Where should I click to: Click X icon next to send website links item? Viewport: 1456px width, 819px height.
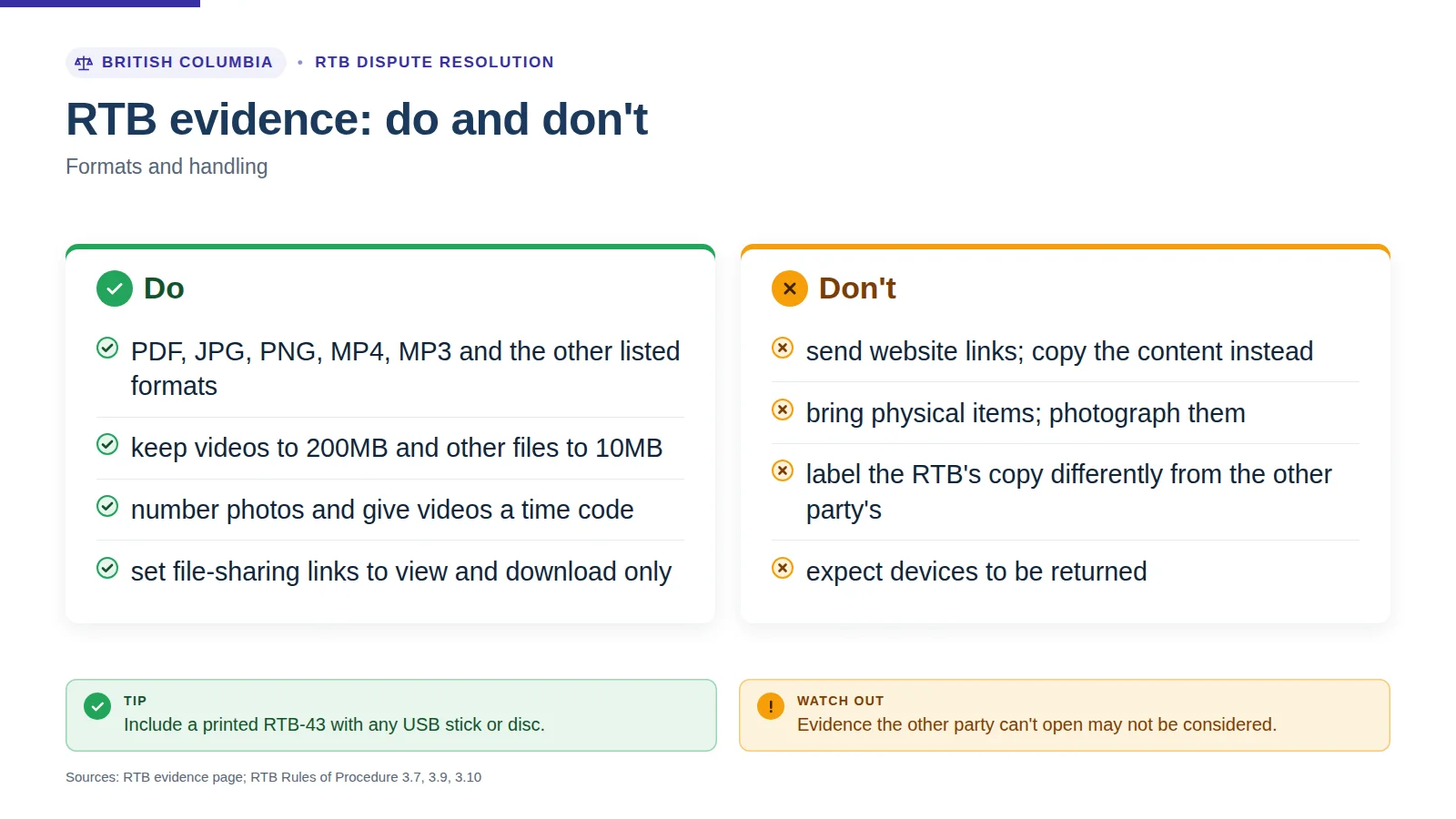click(783, 348)
